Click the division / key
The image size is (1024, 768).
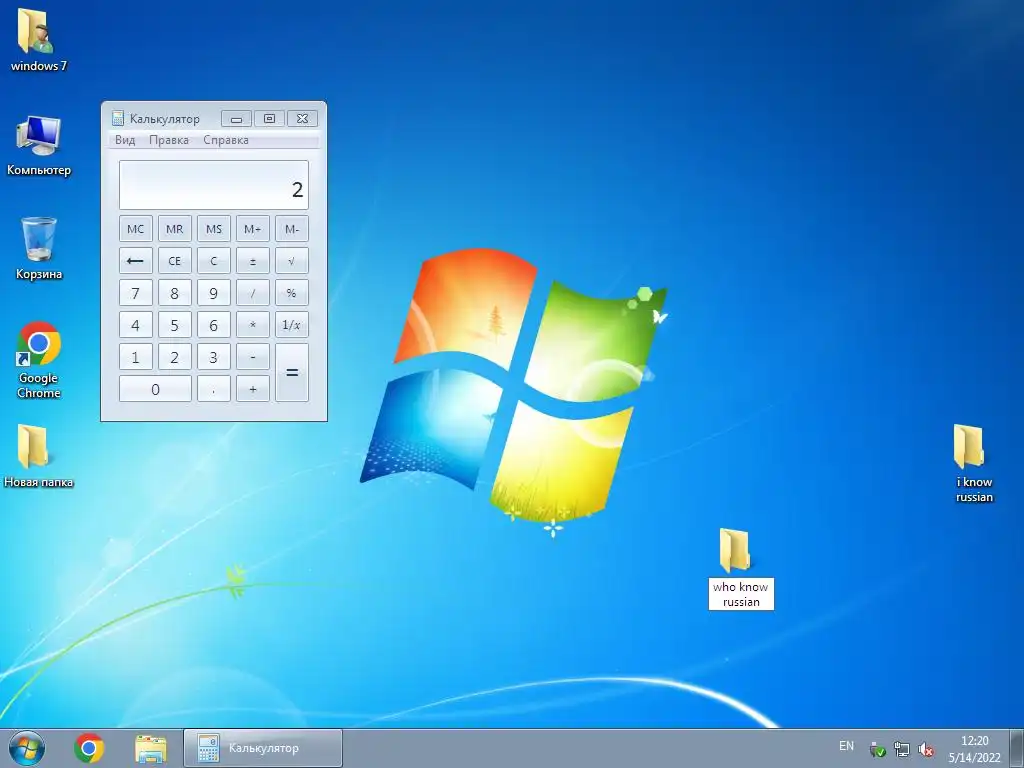point(253,293)
